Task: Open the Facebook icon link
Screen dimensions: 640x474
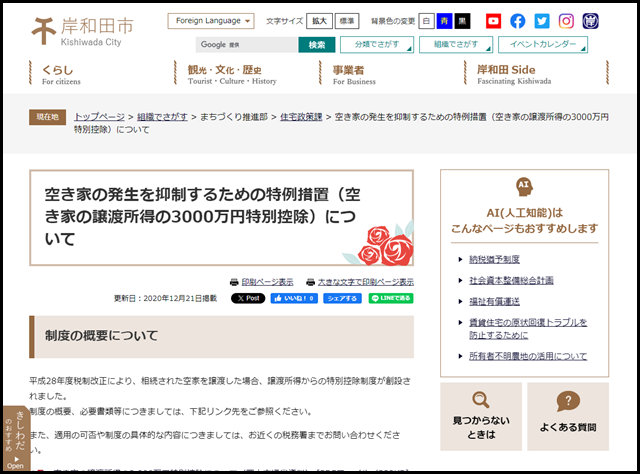Action: tap(518, 21)
